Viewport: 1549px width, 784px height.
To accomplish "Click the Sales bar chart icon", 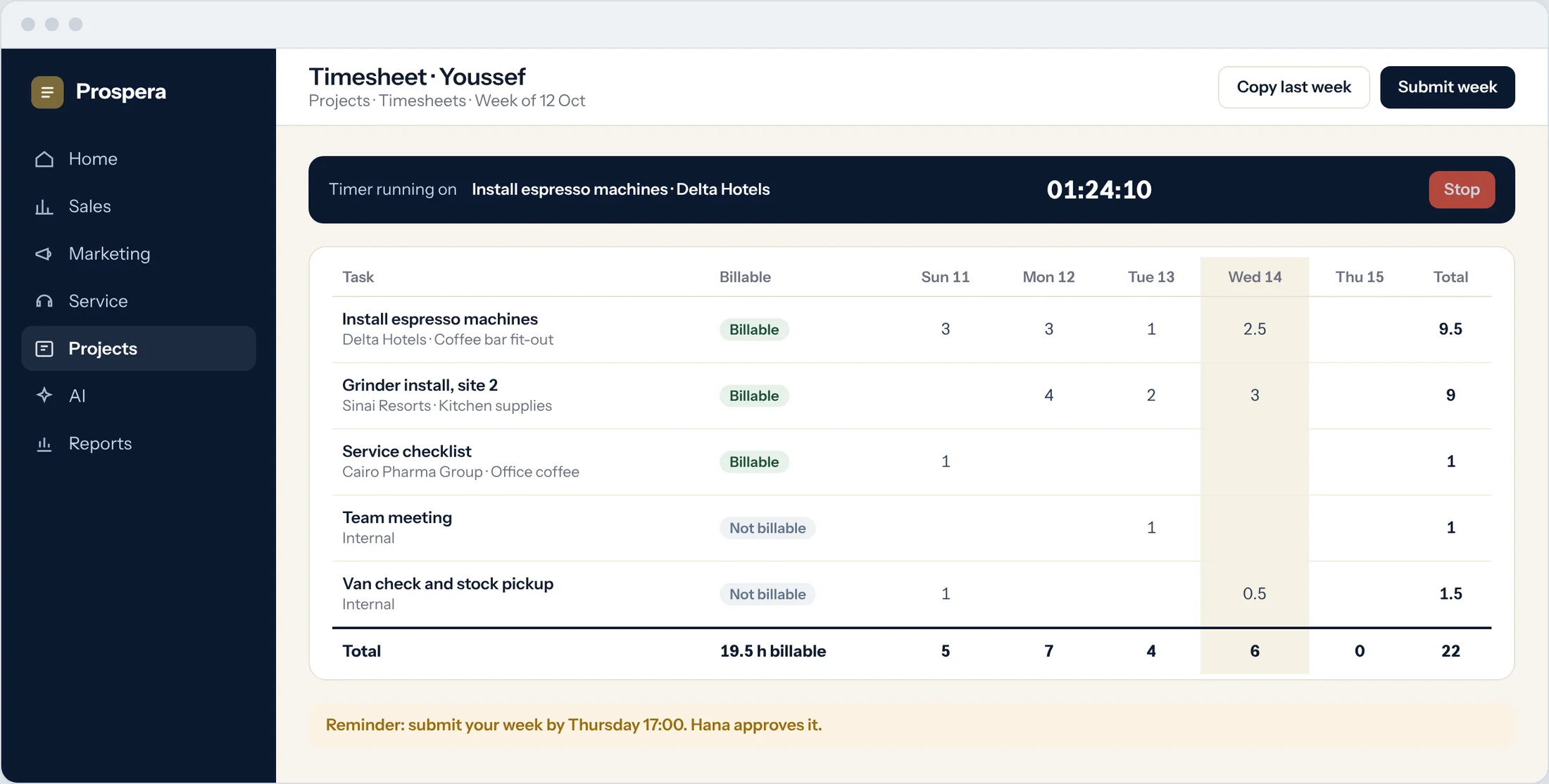I will coord(44,206).
